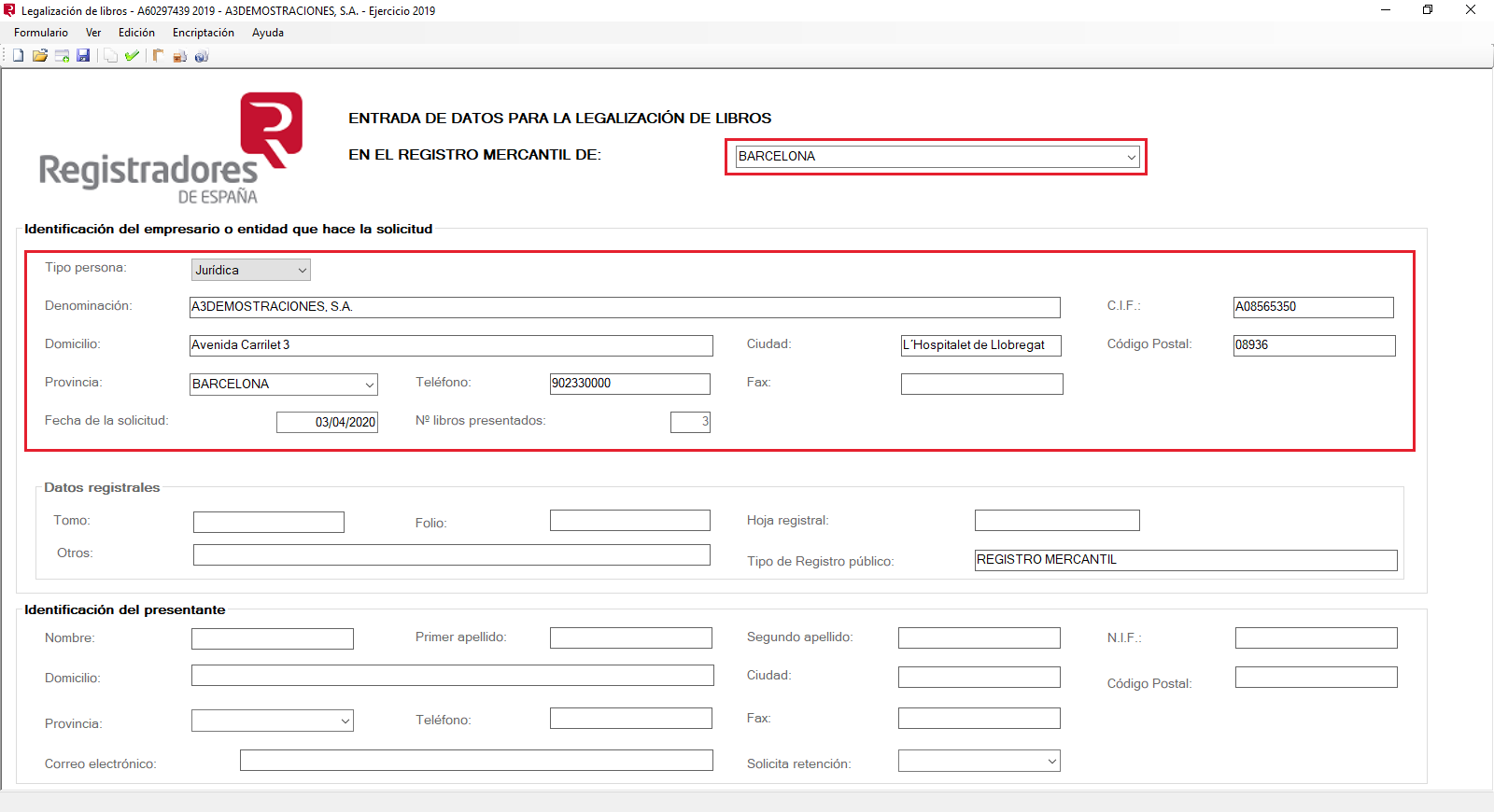Screen dimensions: 1494x812
Task: Click the Domicilio field Avenida Carrilet 3
Action: [451, 345]
